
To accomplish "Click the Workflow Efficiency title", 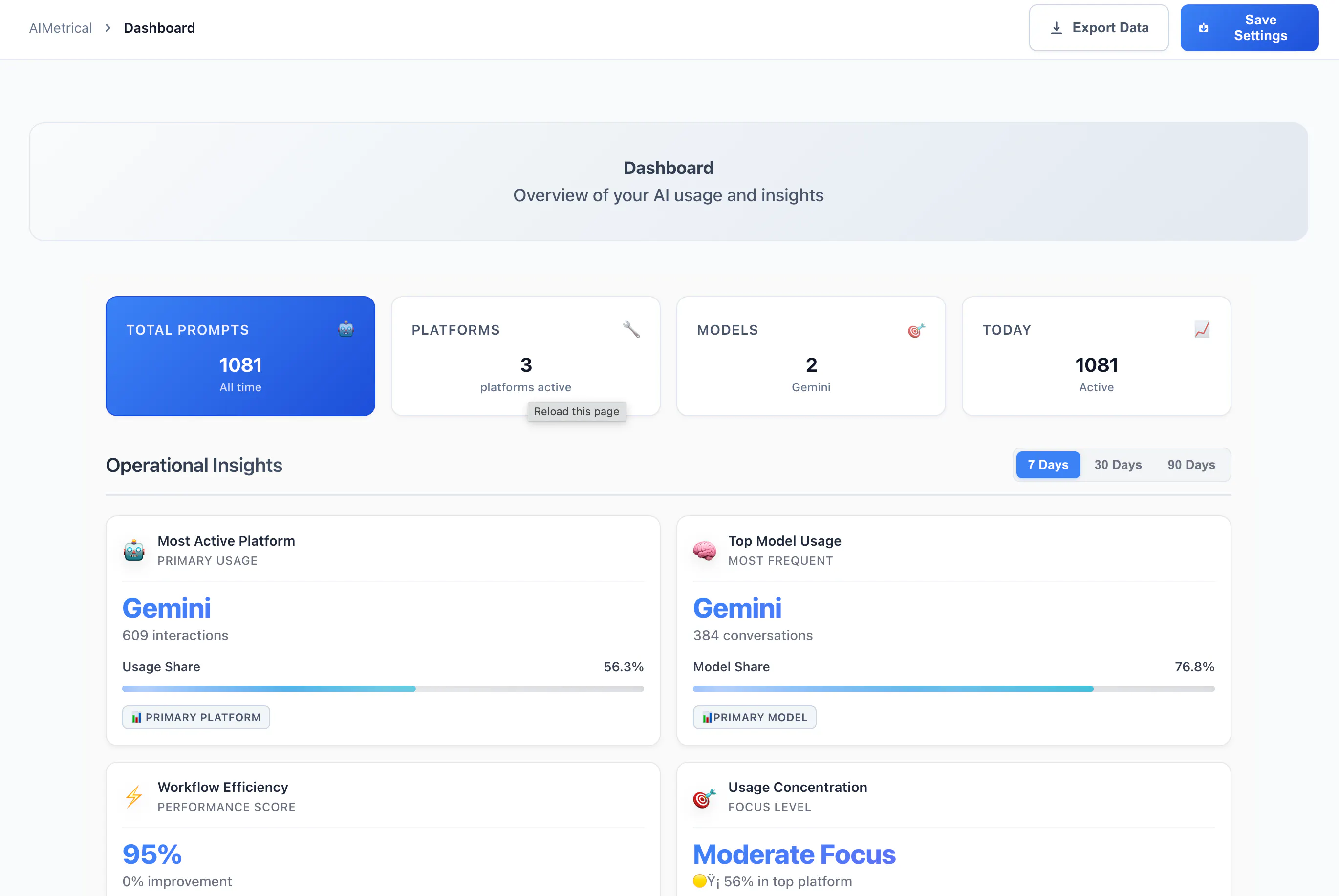I will pyautogui.click(x=223, y=787).
